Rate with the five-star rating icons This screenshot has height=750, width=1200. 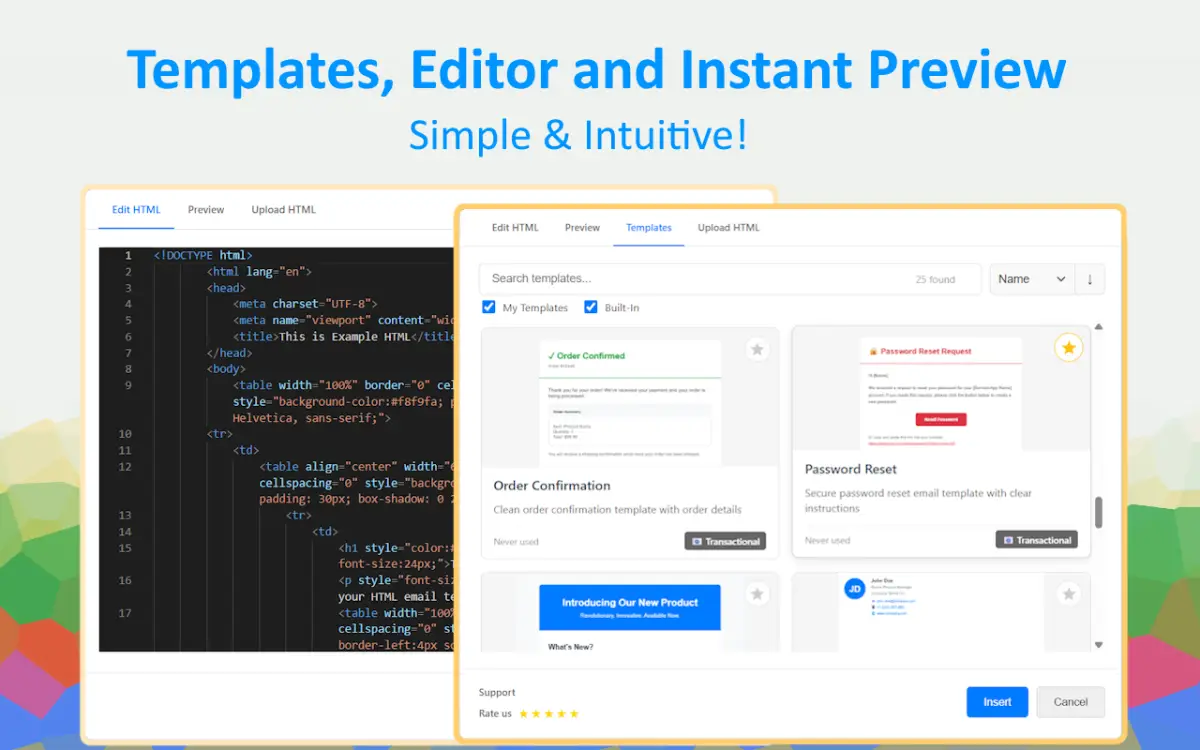tap(548, 714)
